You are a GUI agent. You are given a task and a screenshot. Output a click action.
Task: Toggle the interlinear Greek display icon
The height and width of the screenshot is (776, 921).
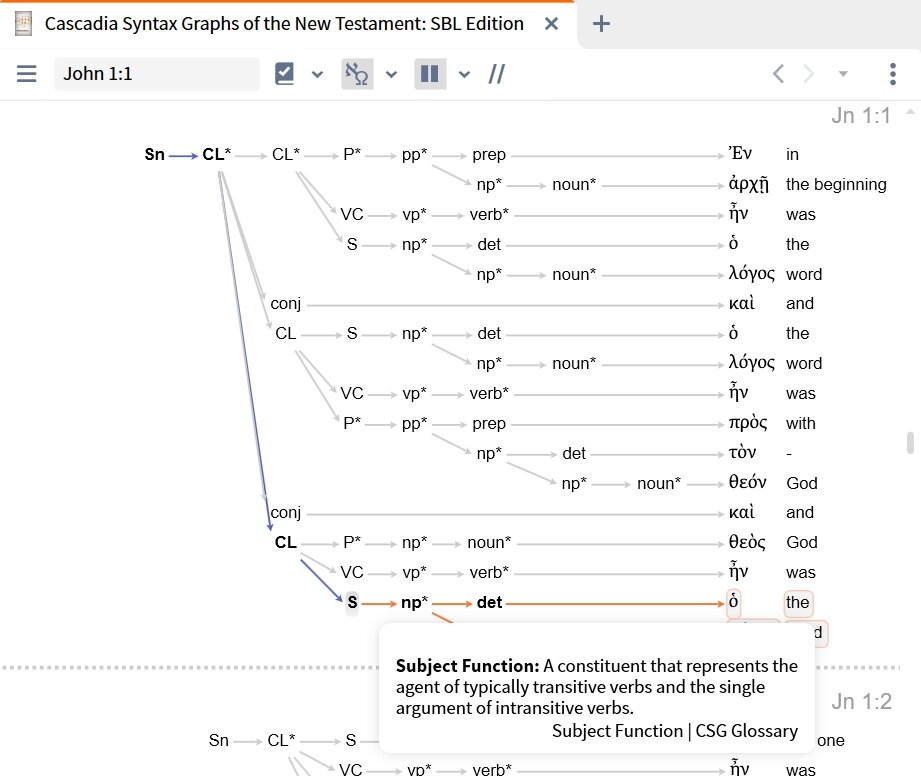click(x=357, y=74)
